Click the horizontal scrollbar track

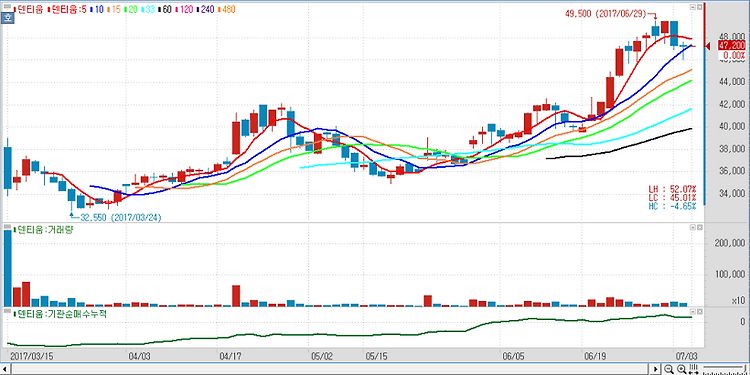330,369
